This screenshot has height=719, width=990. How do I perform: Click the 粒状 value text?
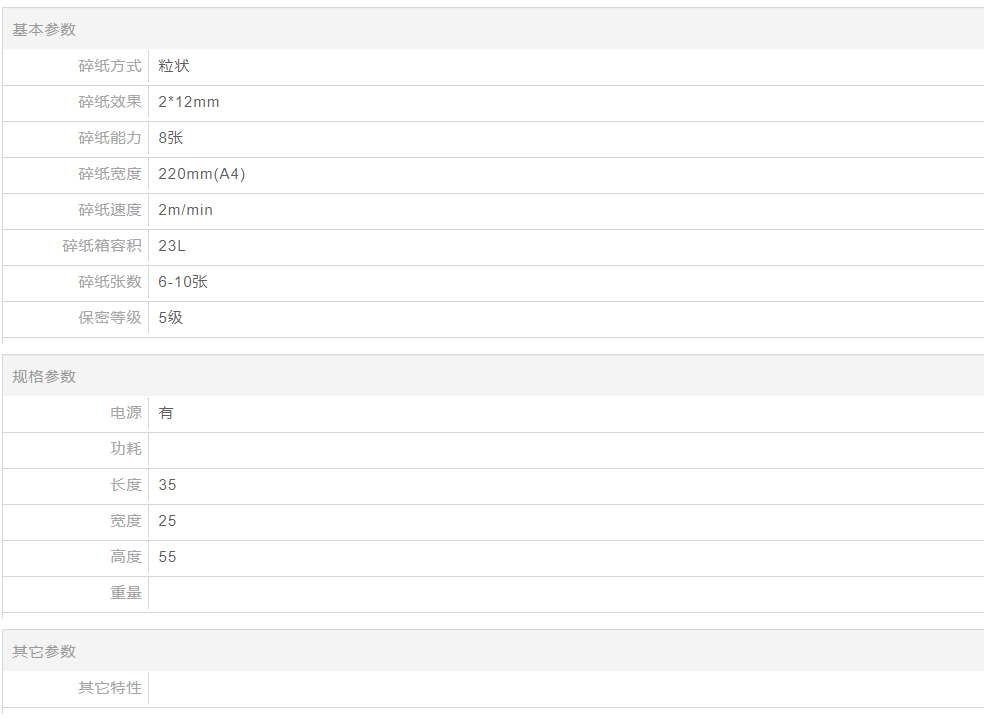[174, 66]
